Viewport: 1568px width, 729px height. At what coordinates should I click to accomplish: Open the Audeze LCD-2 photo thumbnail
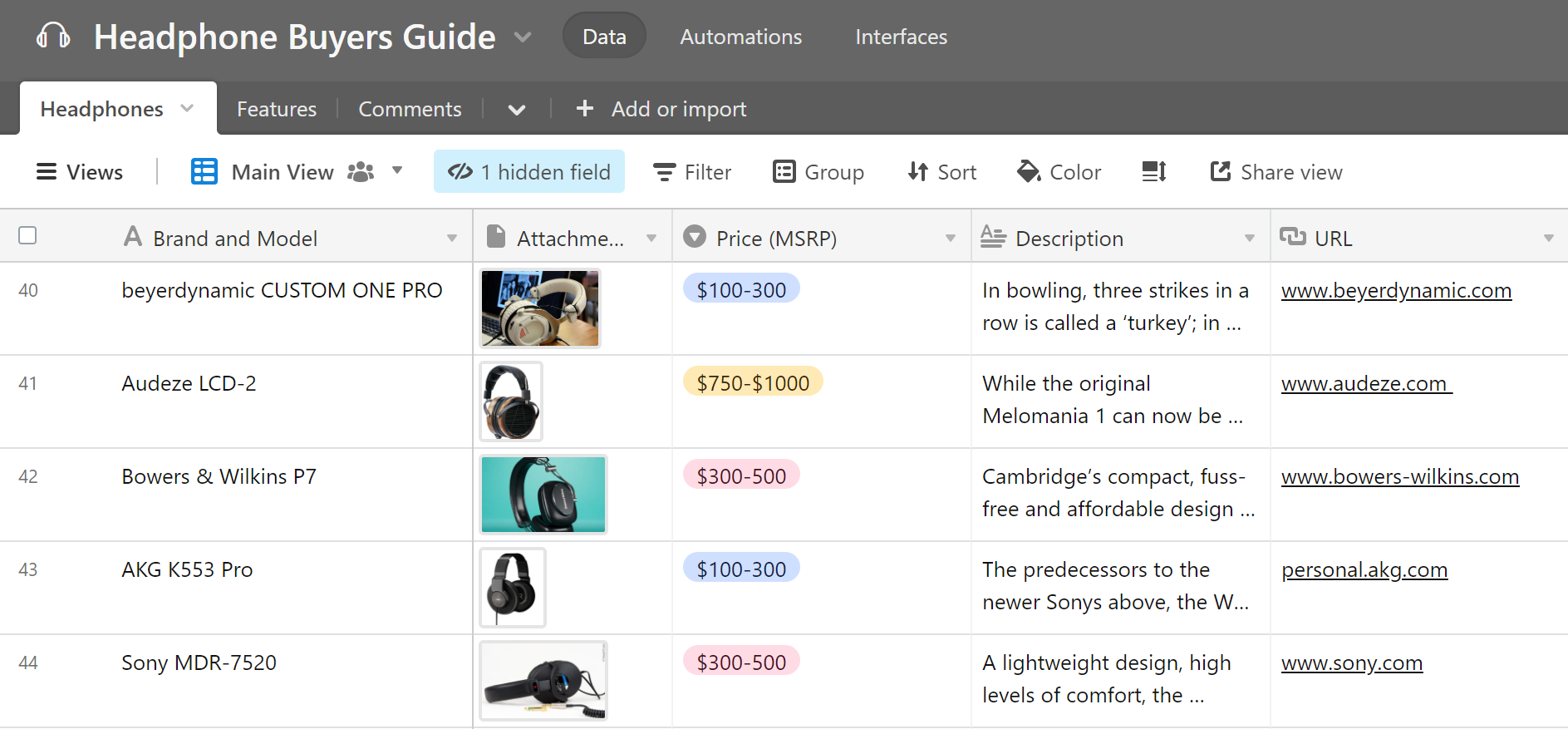point(511,401)
